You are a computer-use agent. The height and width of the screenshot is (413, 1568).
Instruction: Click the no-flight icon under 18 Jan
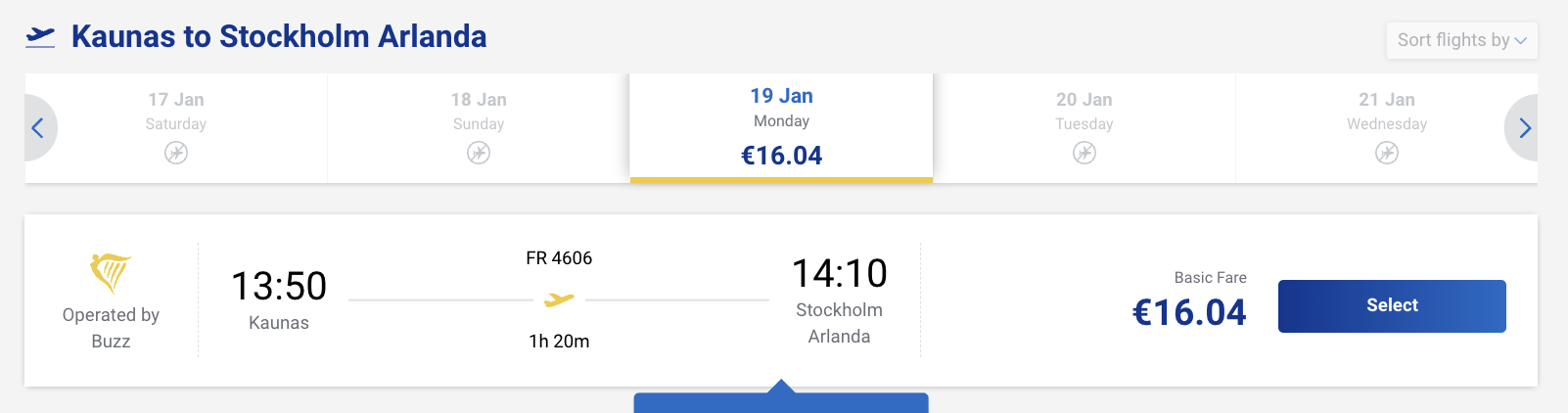click(x=479, y=153)
